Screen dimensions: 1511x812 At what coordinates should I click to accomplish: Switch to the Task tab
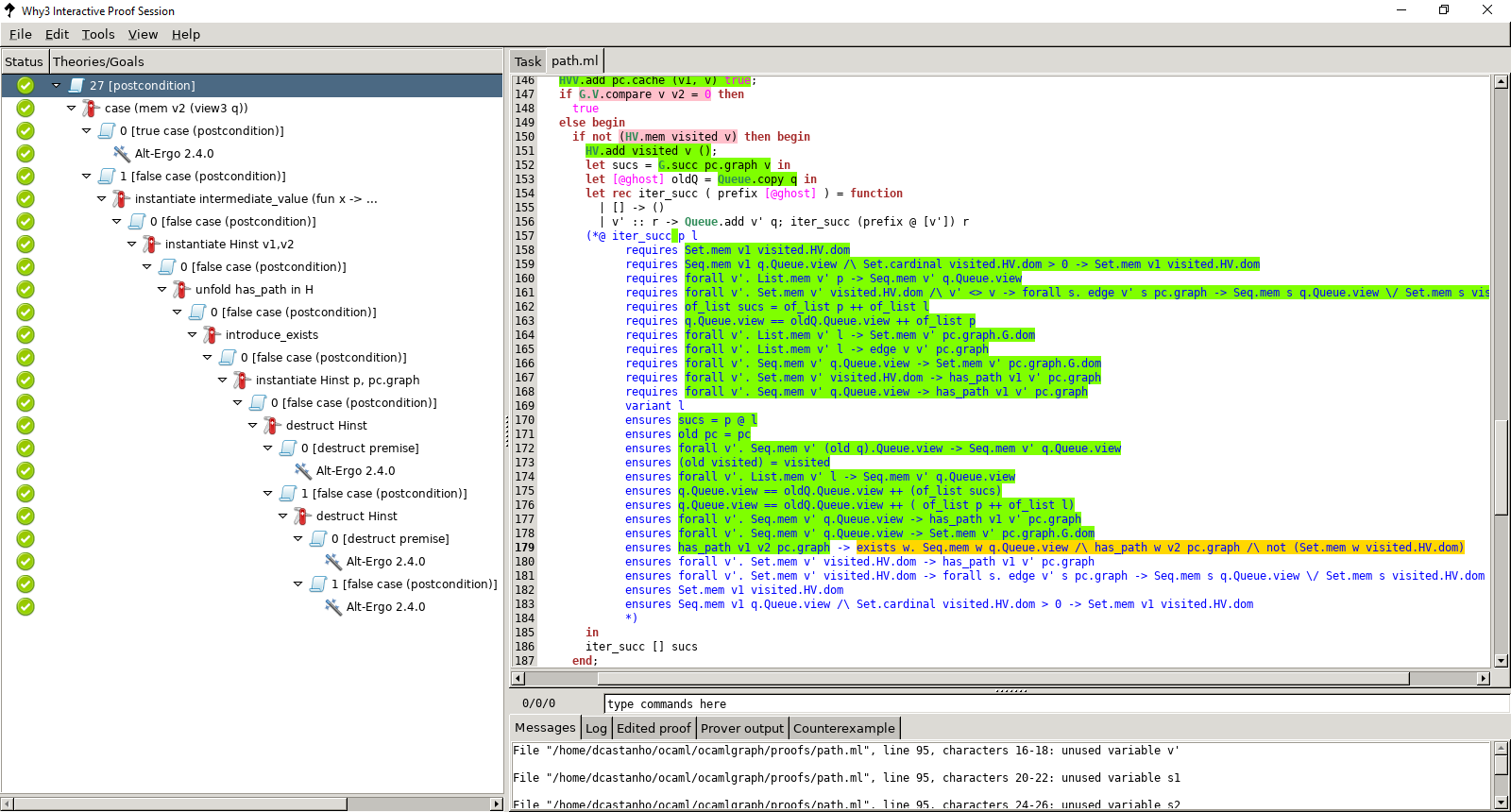coord(528,61)
